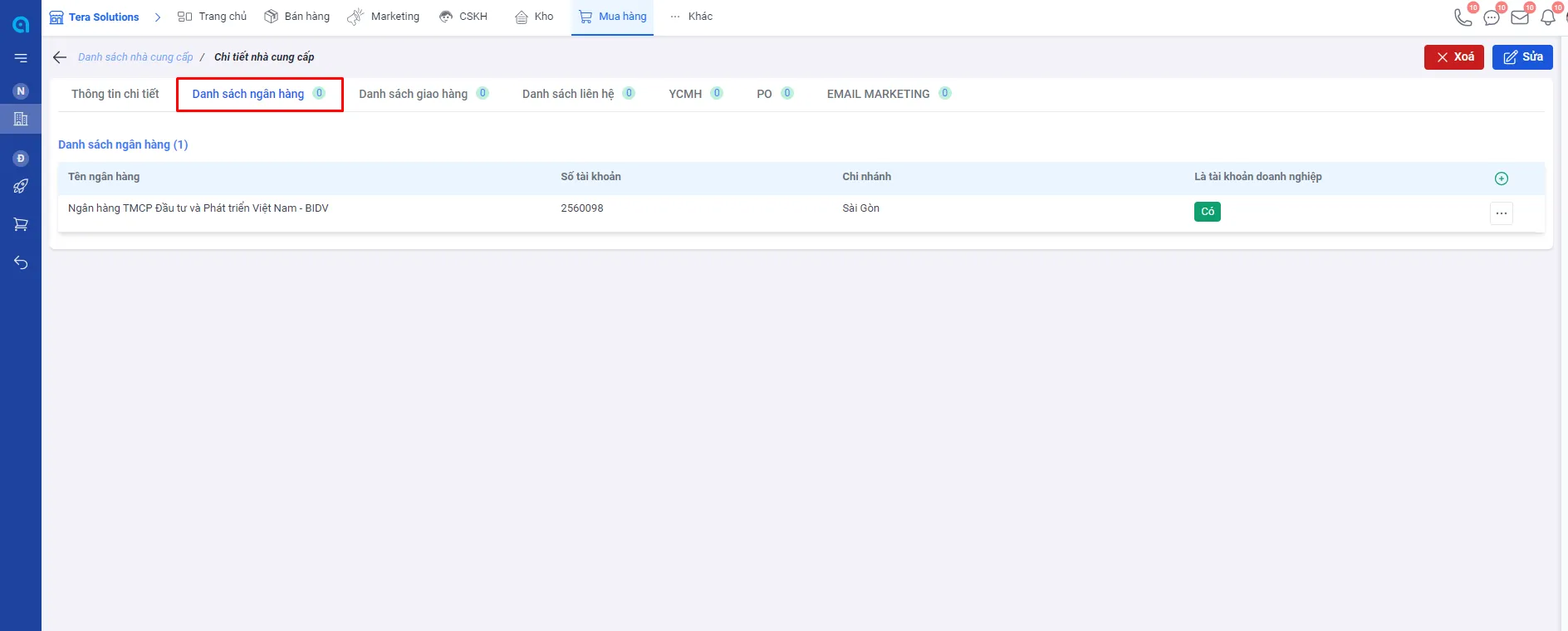1568x631 pixels.
Task: Select the Sài Gòn branch cell
Action: click(860, 208)
